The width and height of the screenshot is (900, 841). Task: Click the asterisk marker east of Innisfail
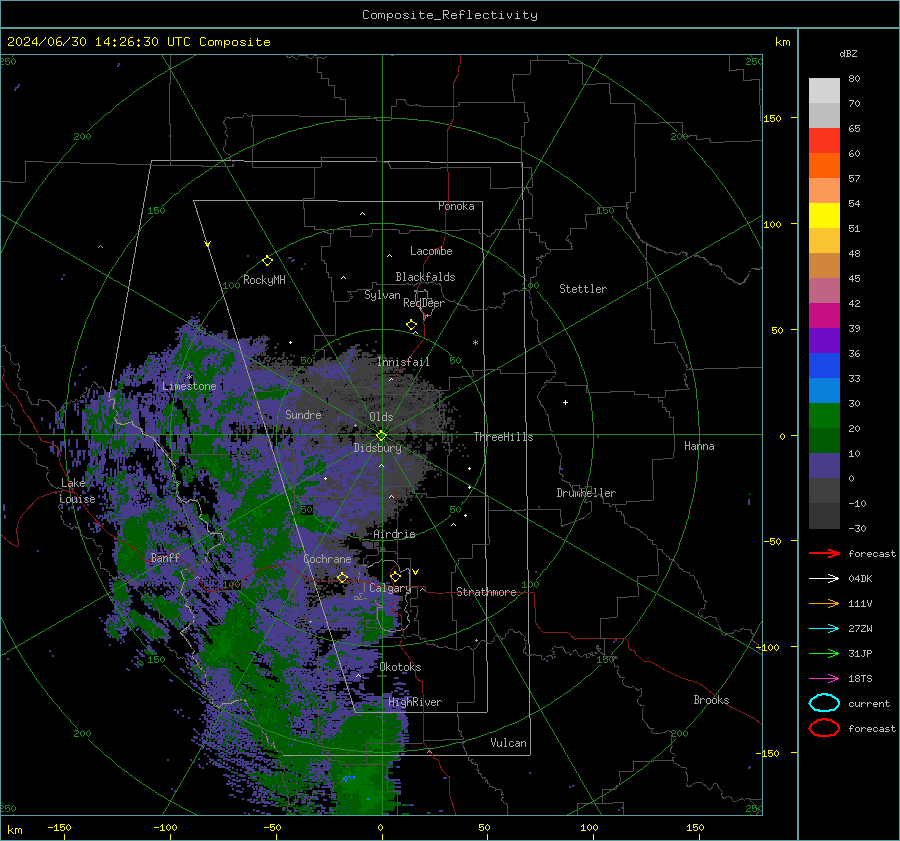tap(475, 343)
